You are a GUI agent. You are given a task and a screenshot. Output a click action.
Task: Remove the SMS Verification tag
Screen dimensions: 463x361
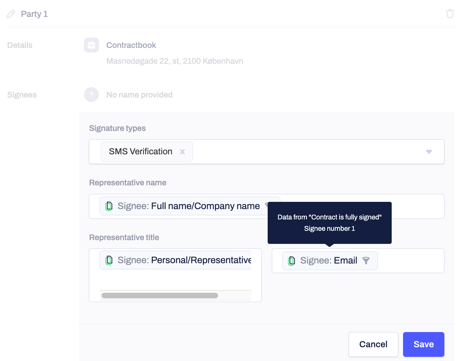[x=182, y=152]
